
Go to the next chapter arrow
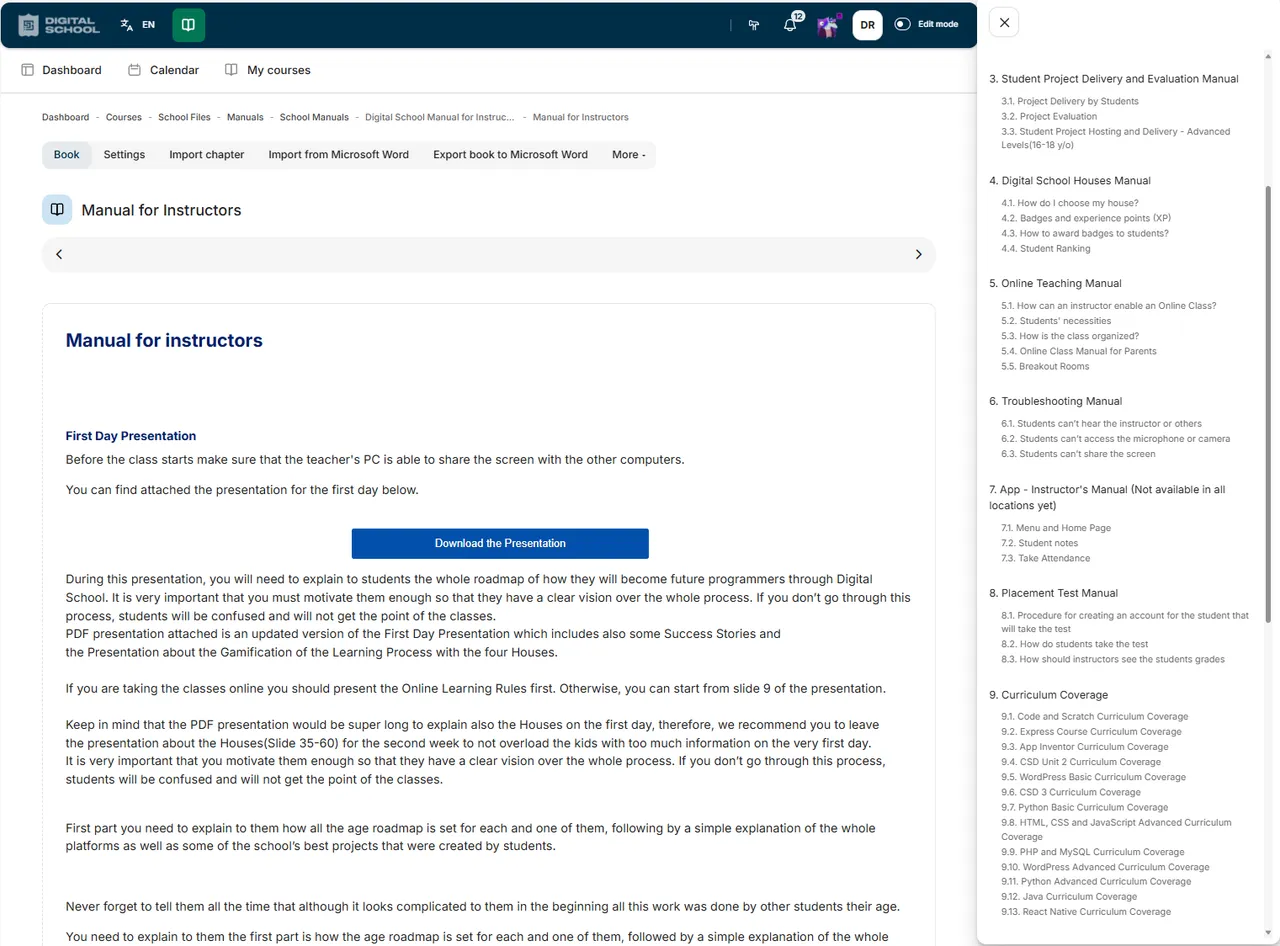pos(918,254)
